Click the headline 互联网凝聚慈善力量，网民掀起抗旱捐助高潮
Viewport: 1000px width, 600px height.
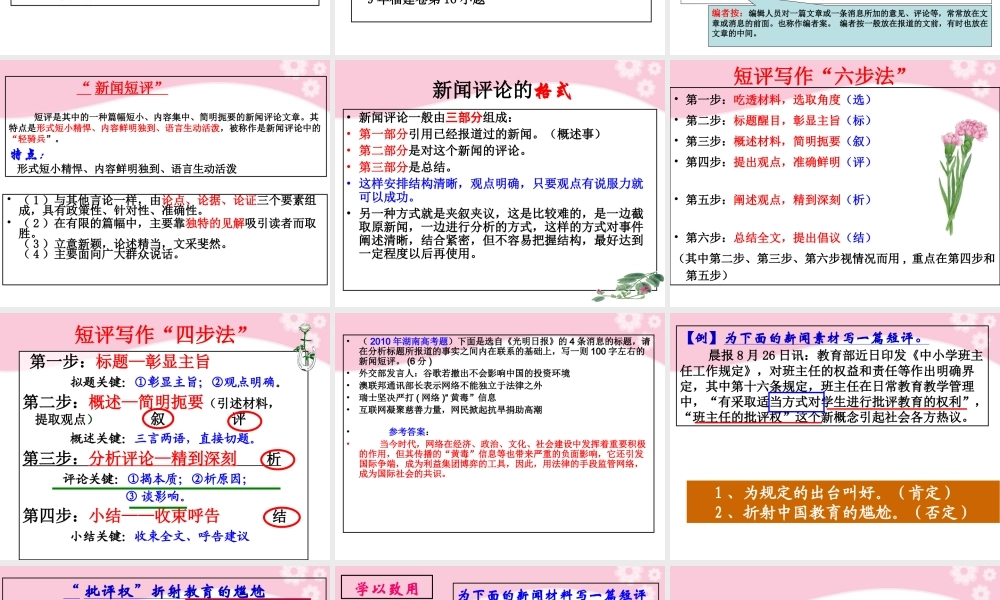tap(450, 410)
